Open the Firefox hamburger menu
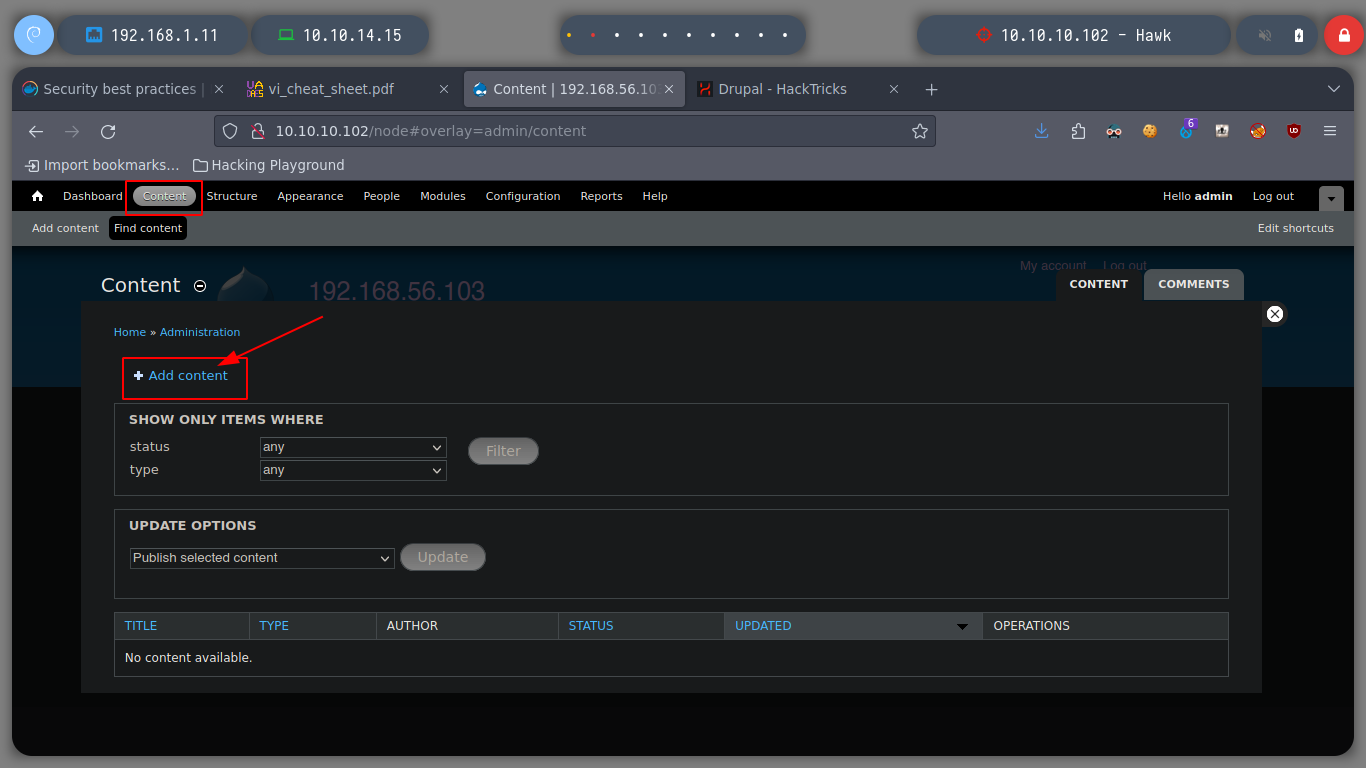 pos(1330,131)
